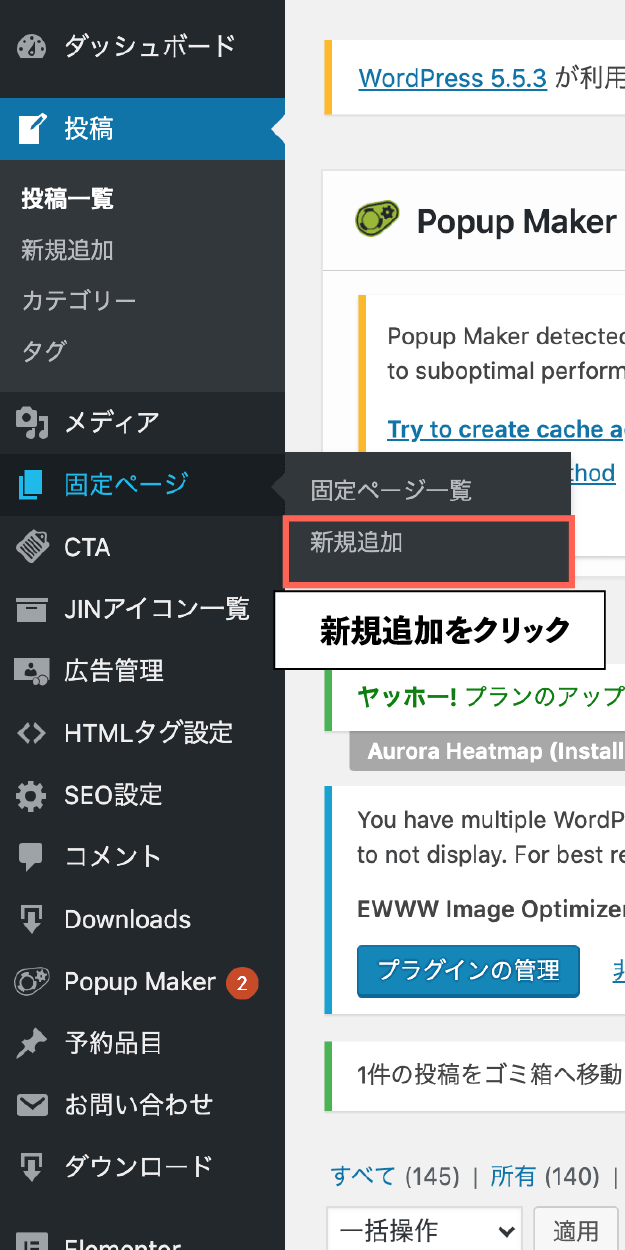Expand the 一括操作 bulk actions dropdown

(x=425, y=1230)
